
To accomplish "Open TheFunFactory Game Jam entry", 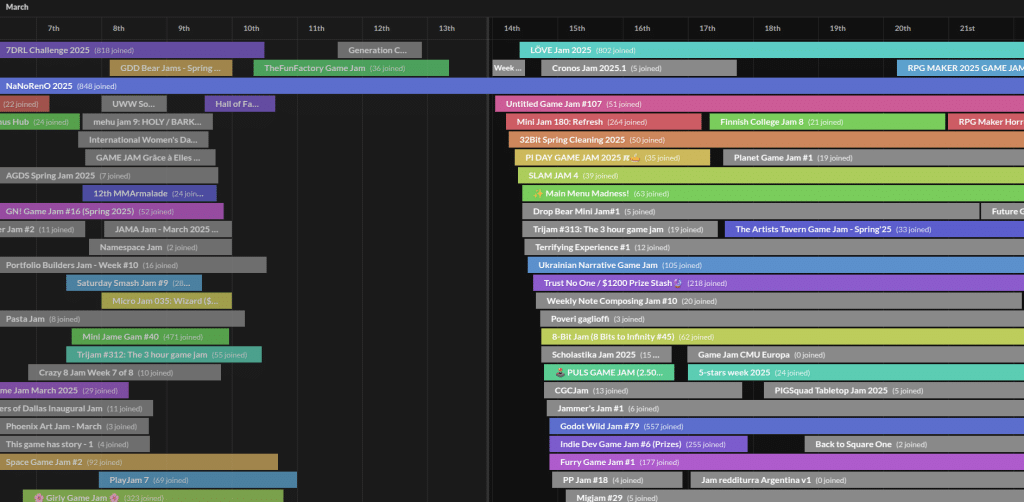I will tap(351, 68).
